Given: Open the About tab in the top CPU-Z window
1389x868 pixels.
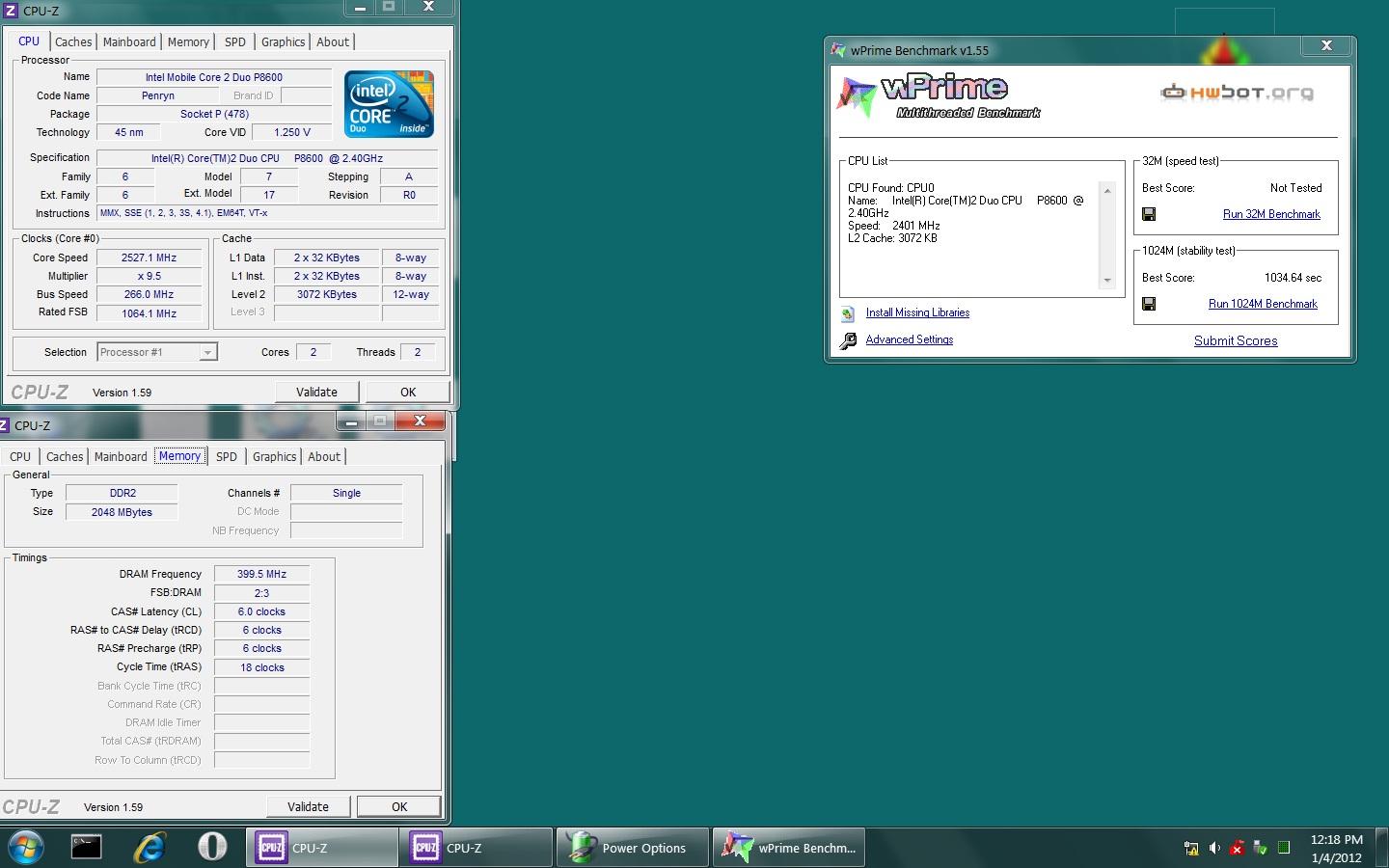Looking at the screenshot, I should pyautogui.click(x=333, y=41).
